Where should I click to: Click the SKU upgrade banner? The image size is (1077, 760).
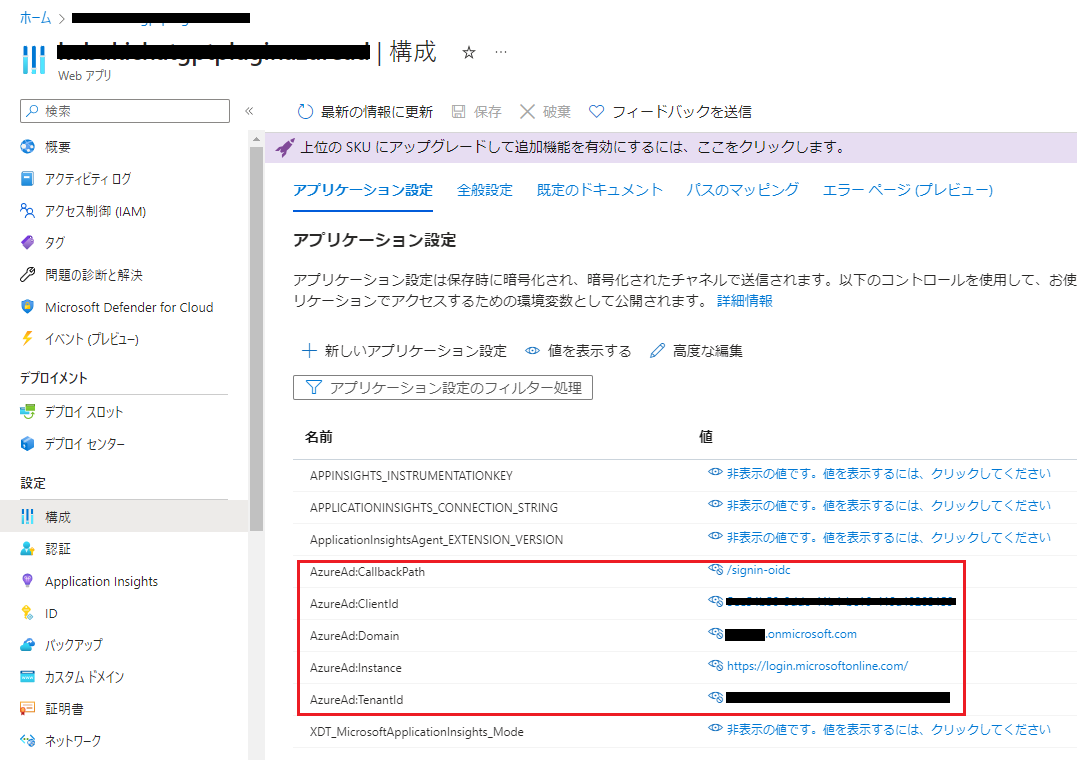[670, 147]
